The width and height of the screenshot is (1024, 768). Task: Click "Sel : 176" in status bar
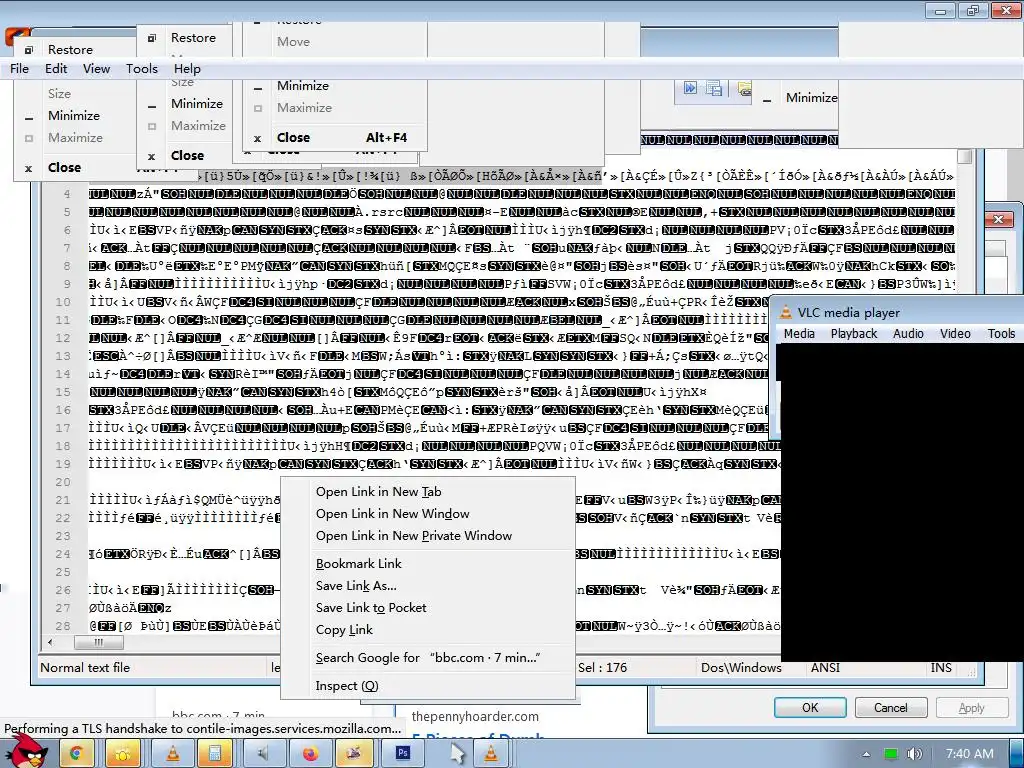tap(602, 667)
